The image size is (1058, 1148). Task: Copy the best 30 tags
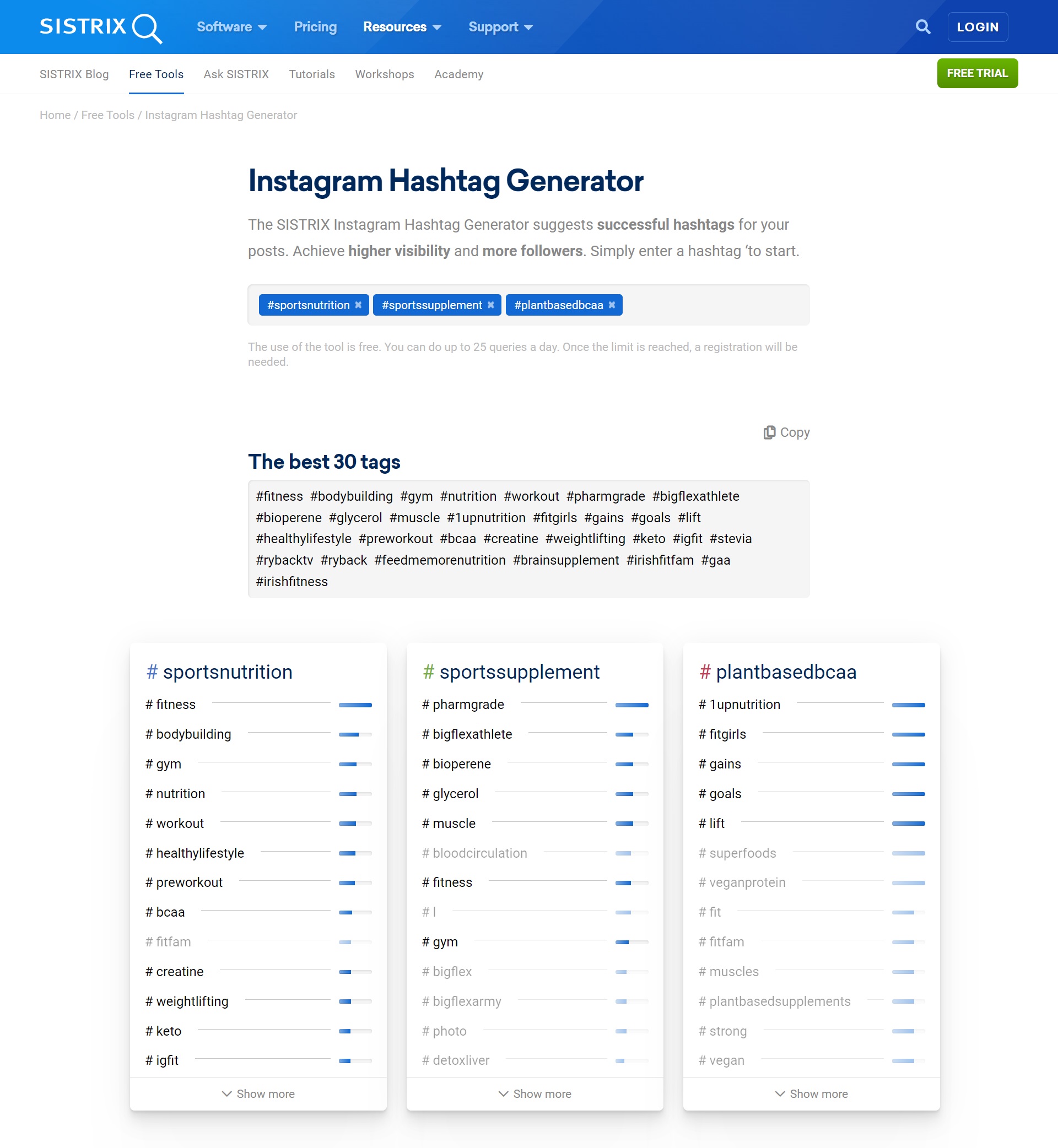point(787,432)
